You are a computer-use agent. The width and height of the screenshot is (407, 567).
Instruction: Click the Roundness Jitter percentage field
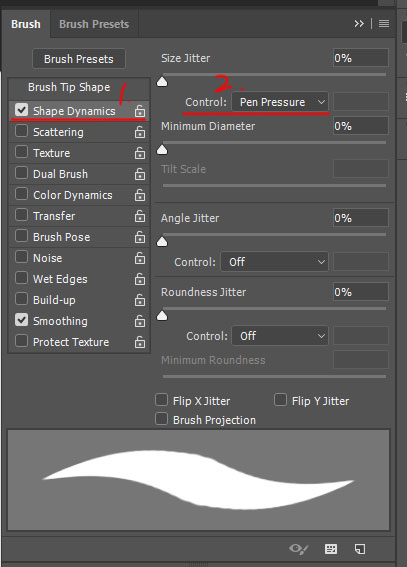[361, 292]
